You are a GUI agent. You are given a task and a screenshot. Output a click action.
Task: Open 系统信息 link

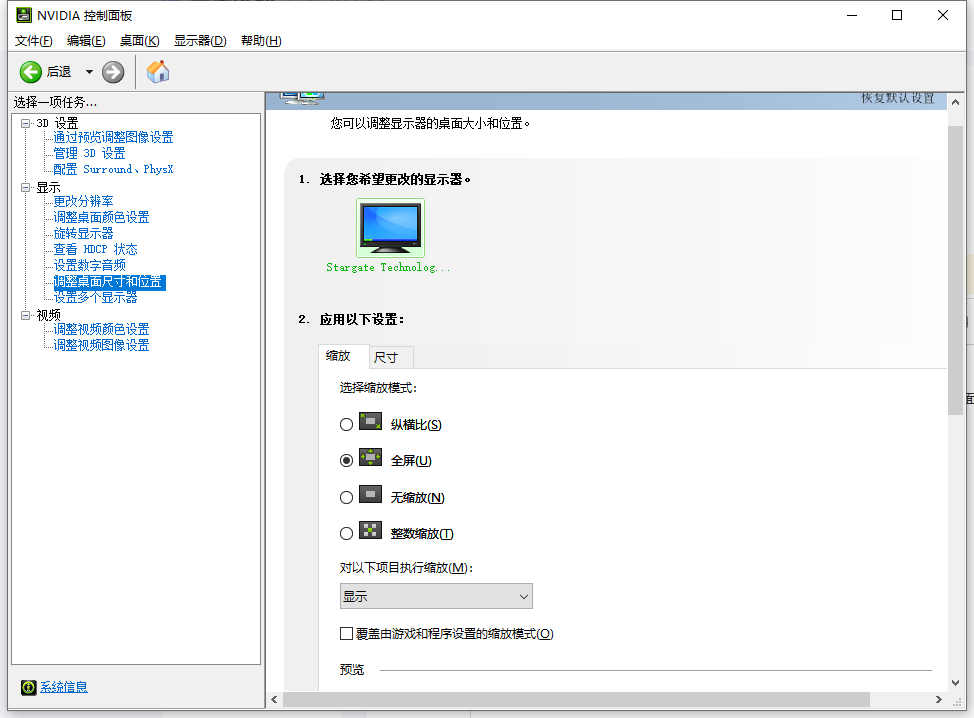point(64,687)
